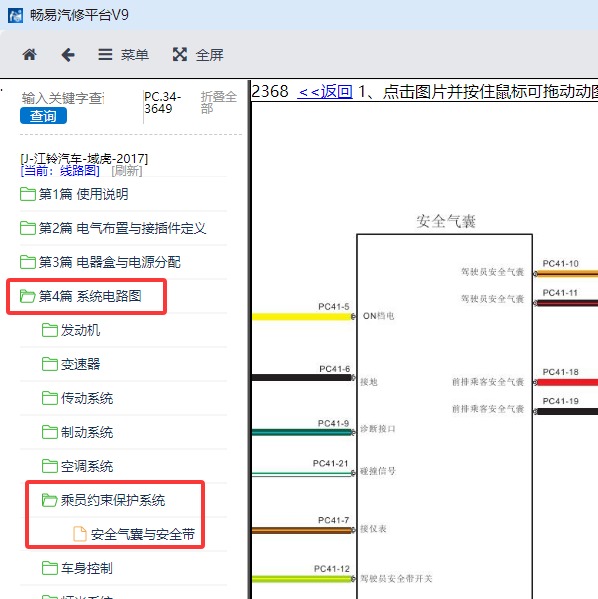Click the PC41-10 pin label
This screenshot has width=598, height=599.
pyautogui.click(x=561, y=264)
